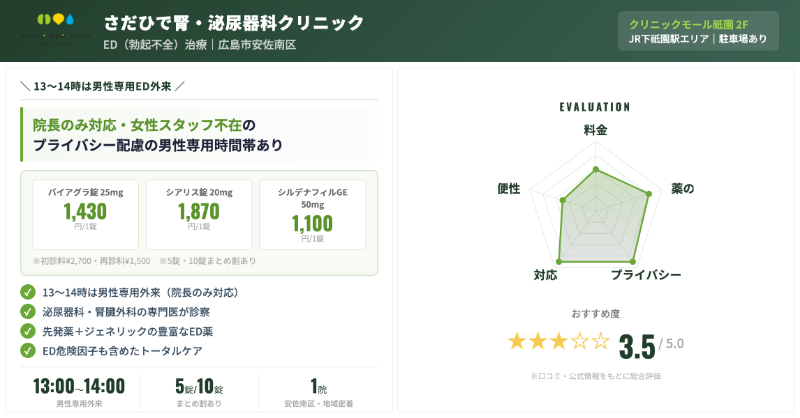Select the シルデナフィルGE 50mg price card
The width and height of the screenshot is (800, 418).
point(313,213)
